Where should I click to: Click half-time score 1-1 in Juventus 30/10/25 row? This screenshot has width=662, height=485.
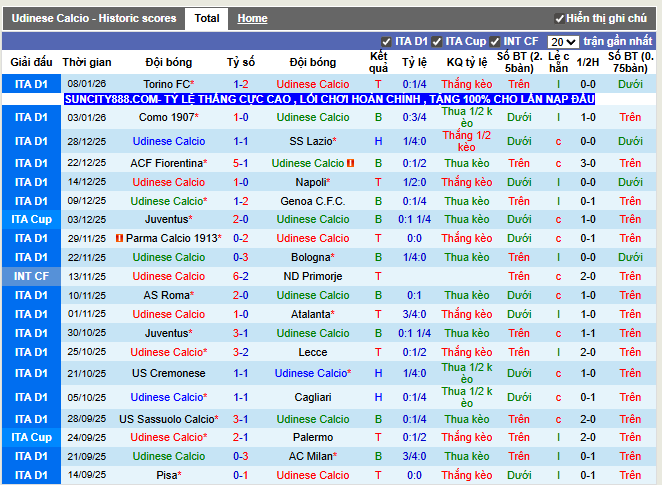click(588, 333)
